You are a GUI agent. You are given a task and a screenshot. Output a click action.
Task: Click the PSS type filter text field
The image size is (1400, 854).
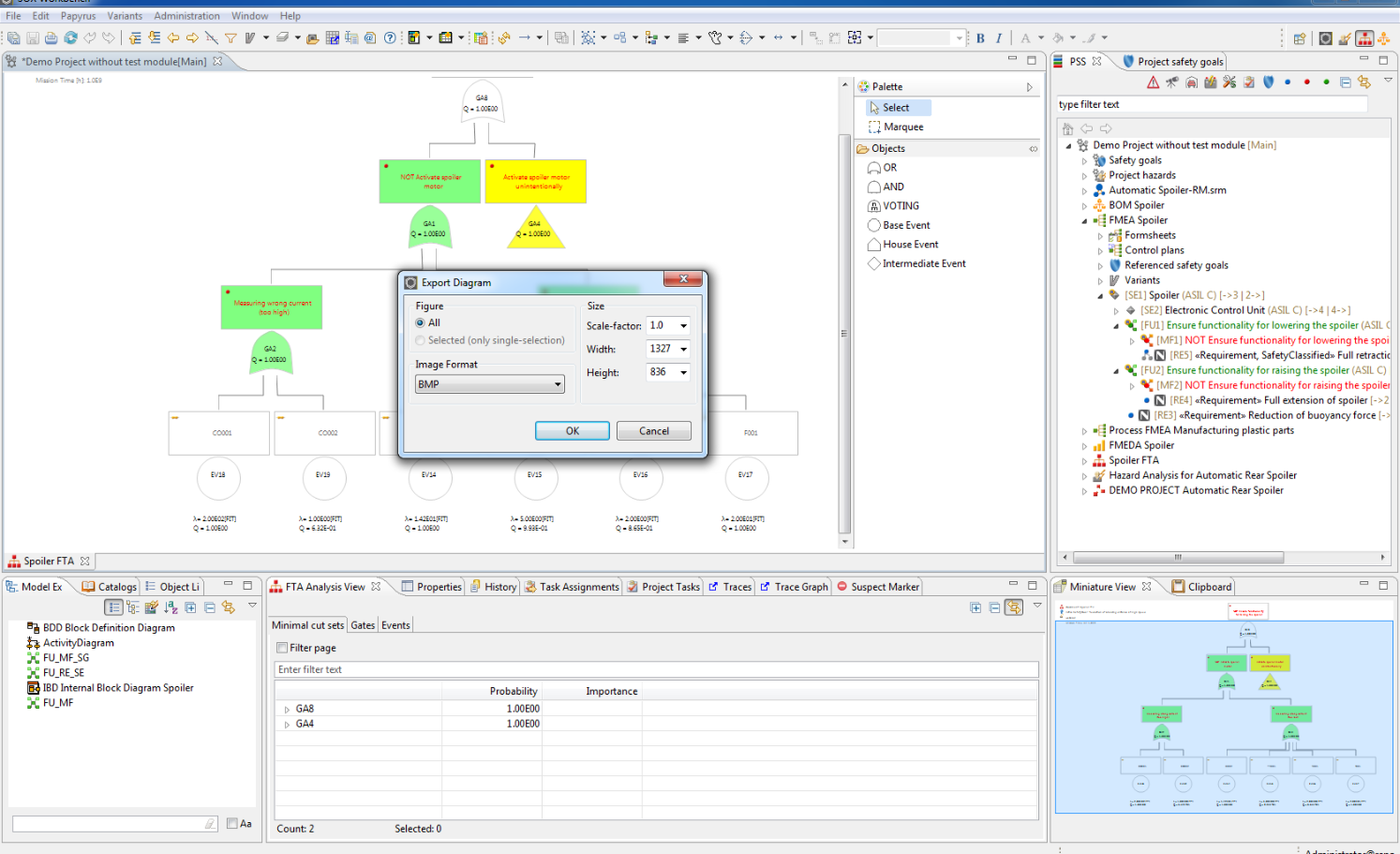tap(1211, 105)
